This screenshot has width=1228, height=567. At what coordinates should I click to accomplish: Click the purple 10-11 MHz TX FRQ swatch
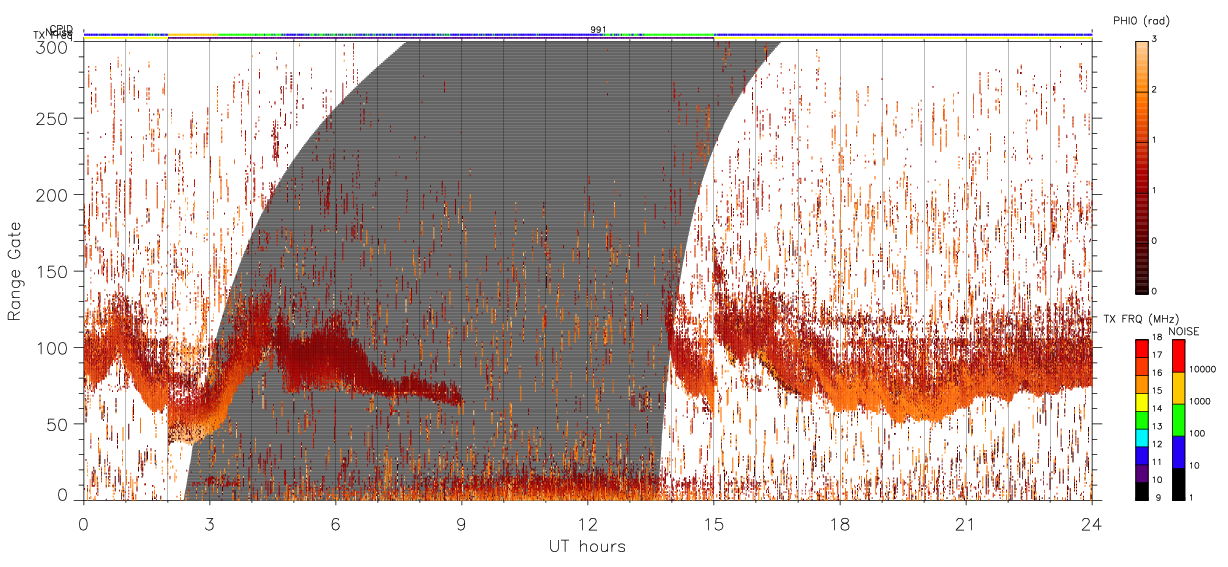tap(1142, 474)
